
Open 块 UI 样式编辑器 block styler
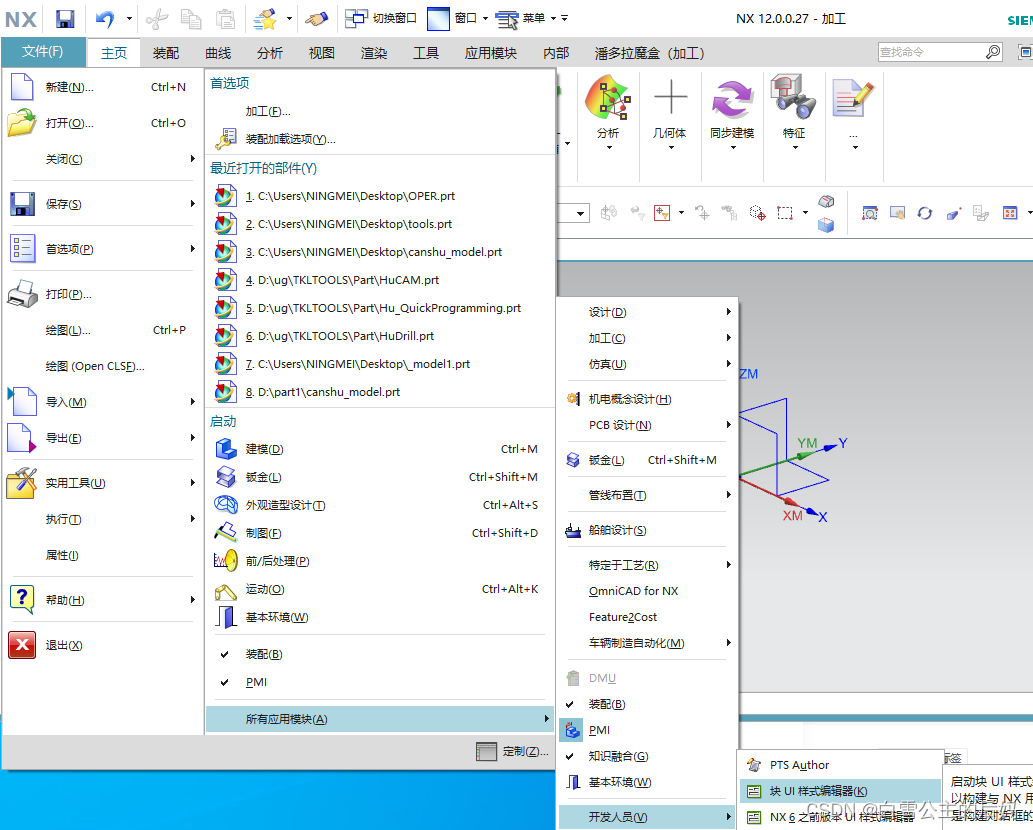coord(840,791)
